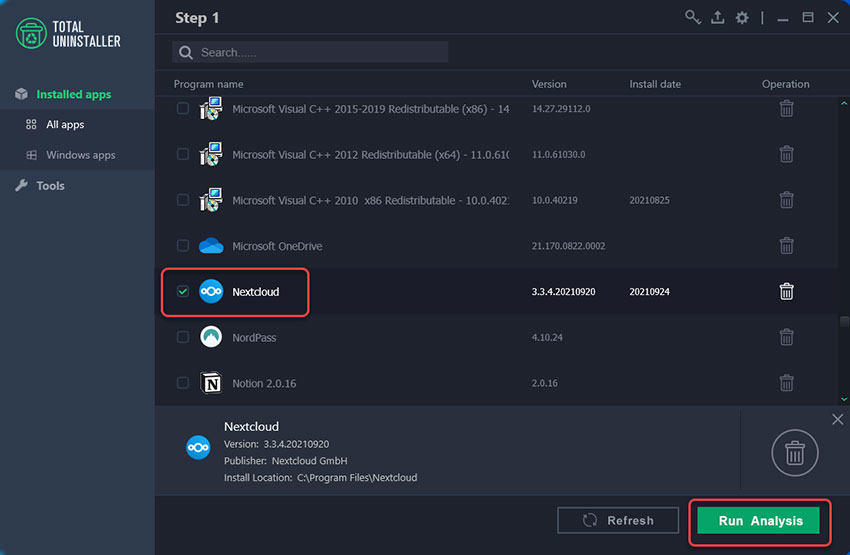This screenshot has height=555, width=850.
Task: Click the Run Analysis button
Action: point(758,521)
